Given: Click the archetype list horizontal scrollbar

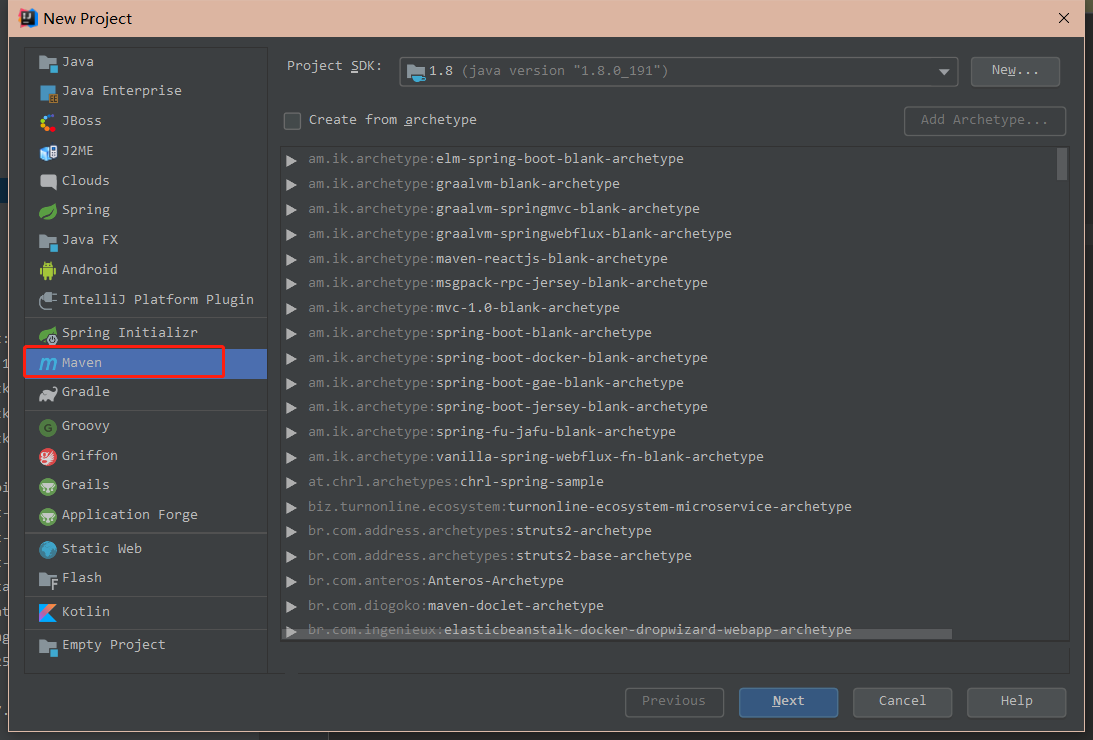Looking at the screenshot, I should coord(617,634).
